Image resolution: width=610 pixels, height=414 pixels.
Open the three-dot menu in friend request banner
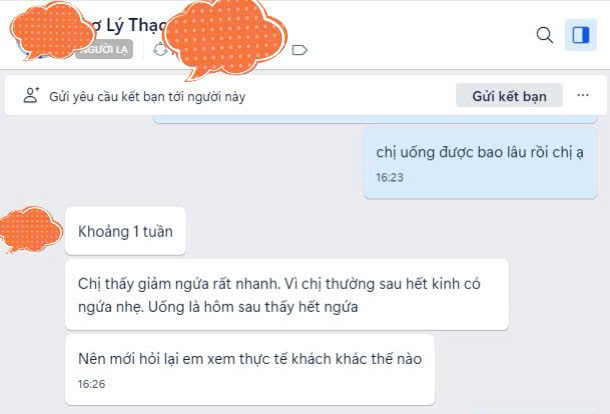point(582,95)
